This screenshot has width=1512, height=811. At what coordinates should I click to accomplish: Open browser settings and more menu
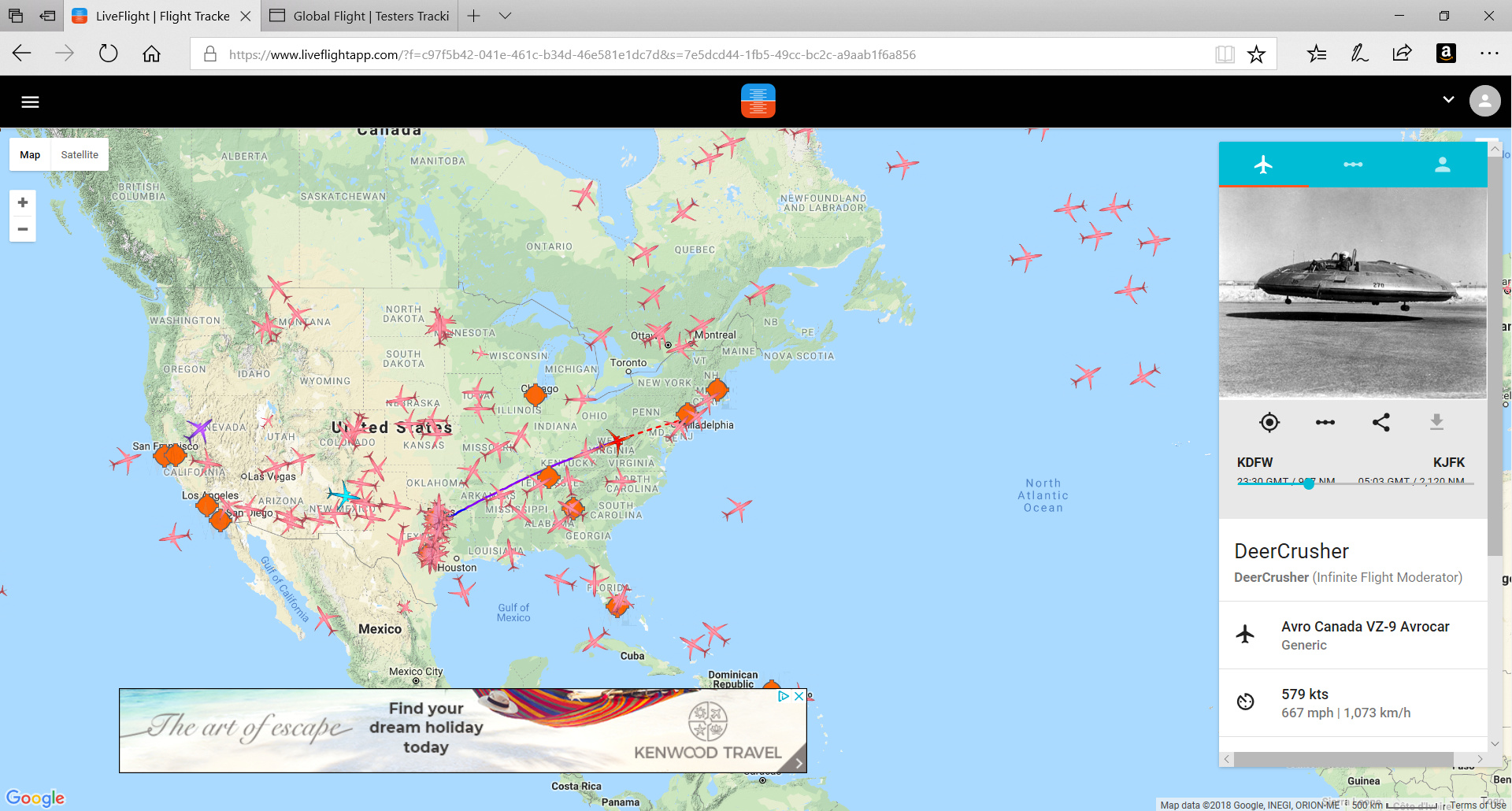(x=1489, y=54)
